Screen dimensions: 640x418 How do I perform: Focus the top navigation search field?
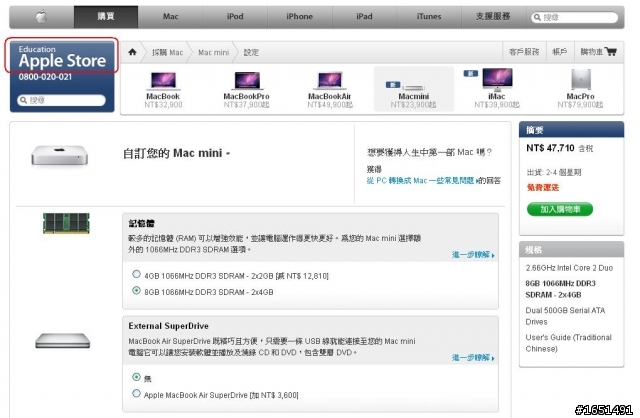575,17
